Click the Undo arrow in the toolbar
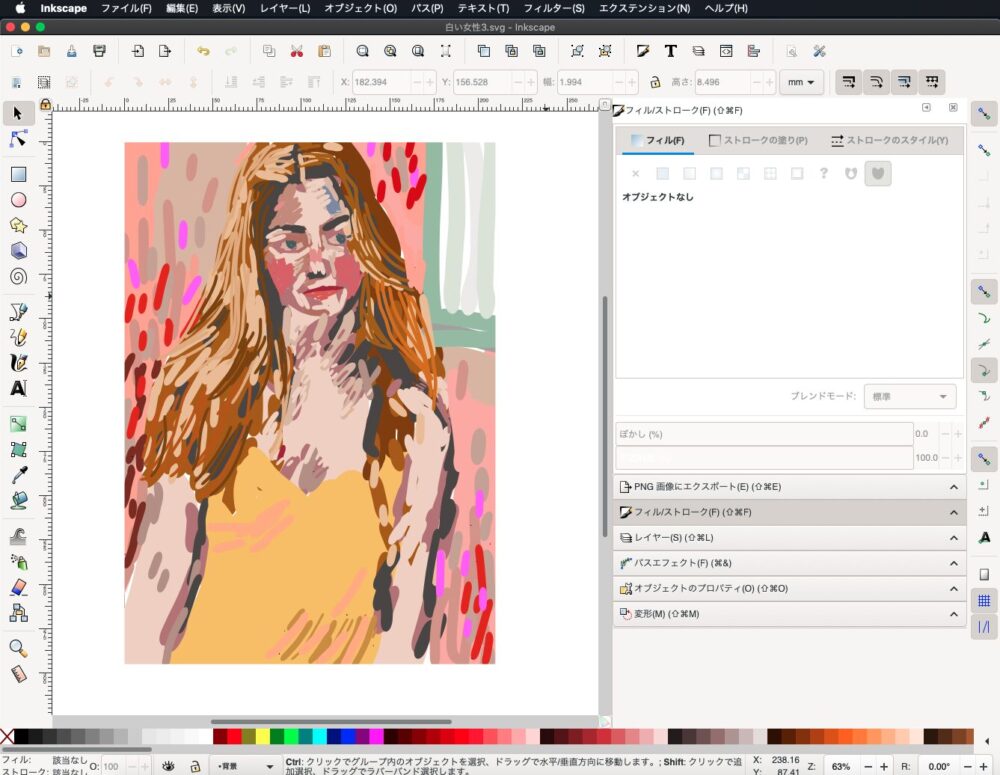Viewport: 1000px width, 775px height. 203,51
